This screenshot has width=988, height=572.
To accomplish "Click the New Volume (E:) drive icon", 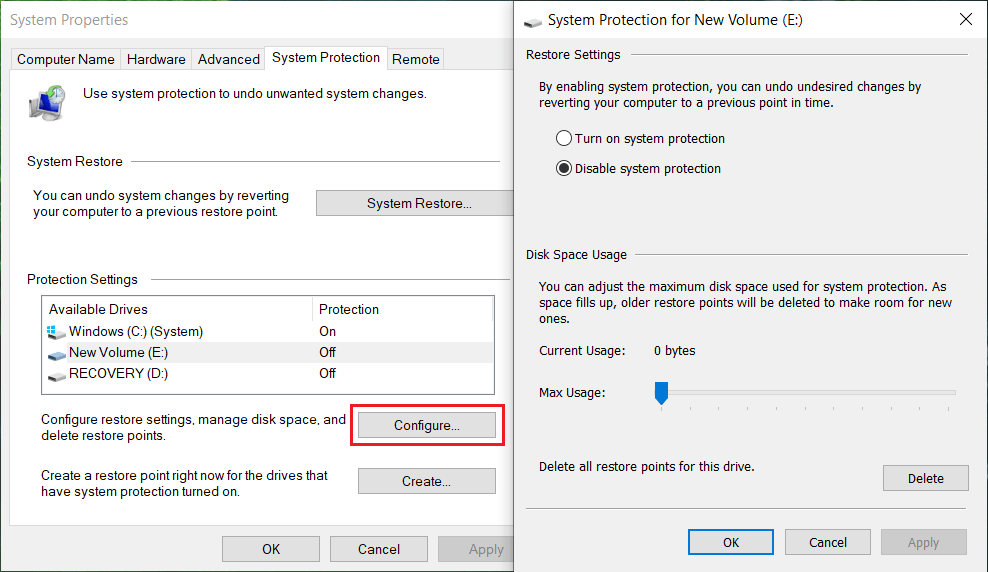I will tap(57, 355).
